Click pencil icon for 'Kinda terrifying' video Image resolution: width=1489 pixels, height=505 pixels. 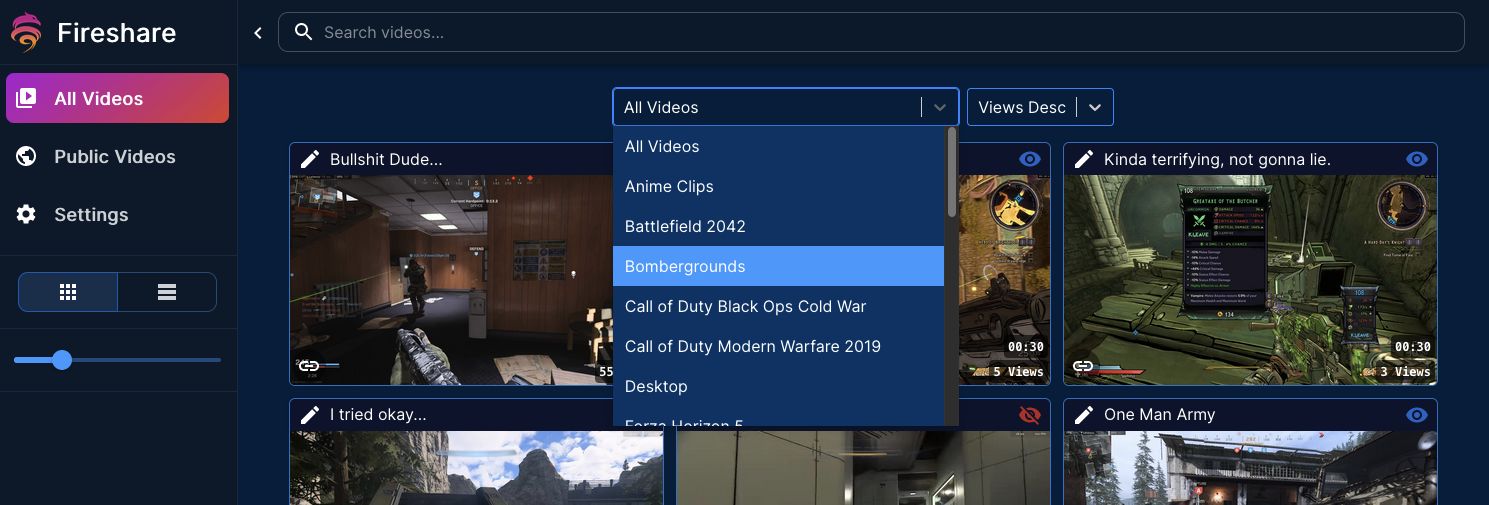(1084, 159)
